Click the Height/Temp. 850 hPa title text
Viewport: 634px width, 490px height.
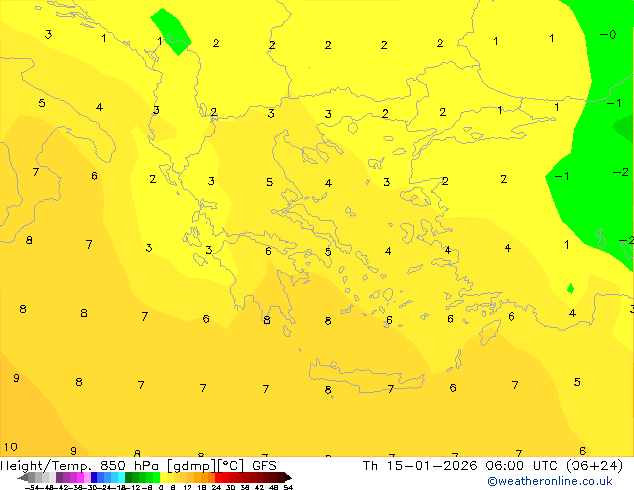pos(80,466)
